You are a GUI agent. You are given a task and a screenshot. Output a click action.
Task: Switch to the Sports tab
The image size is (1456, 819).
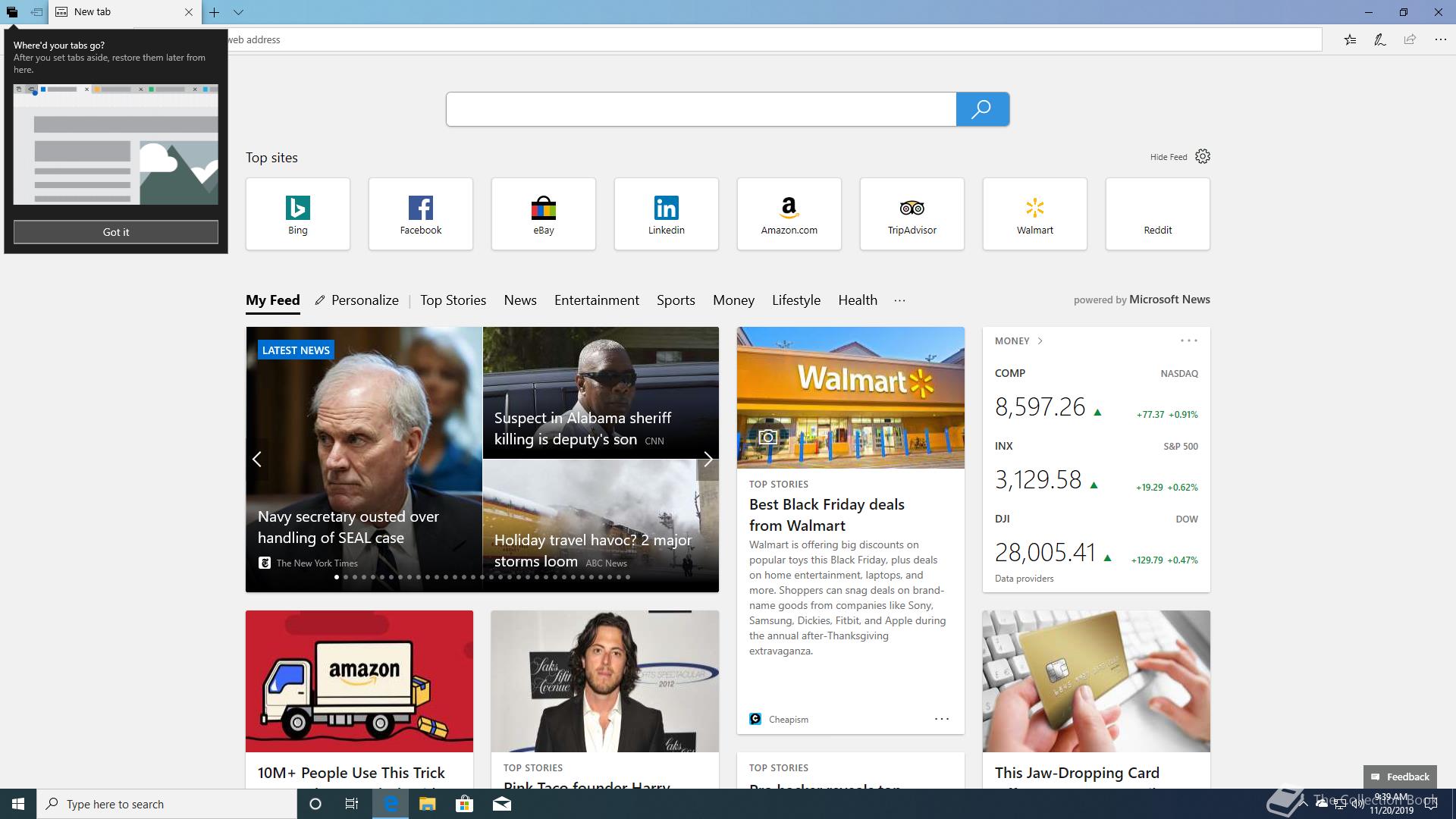676,300
